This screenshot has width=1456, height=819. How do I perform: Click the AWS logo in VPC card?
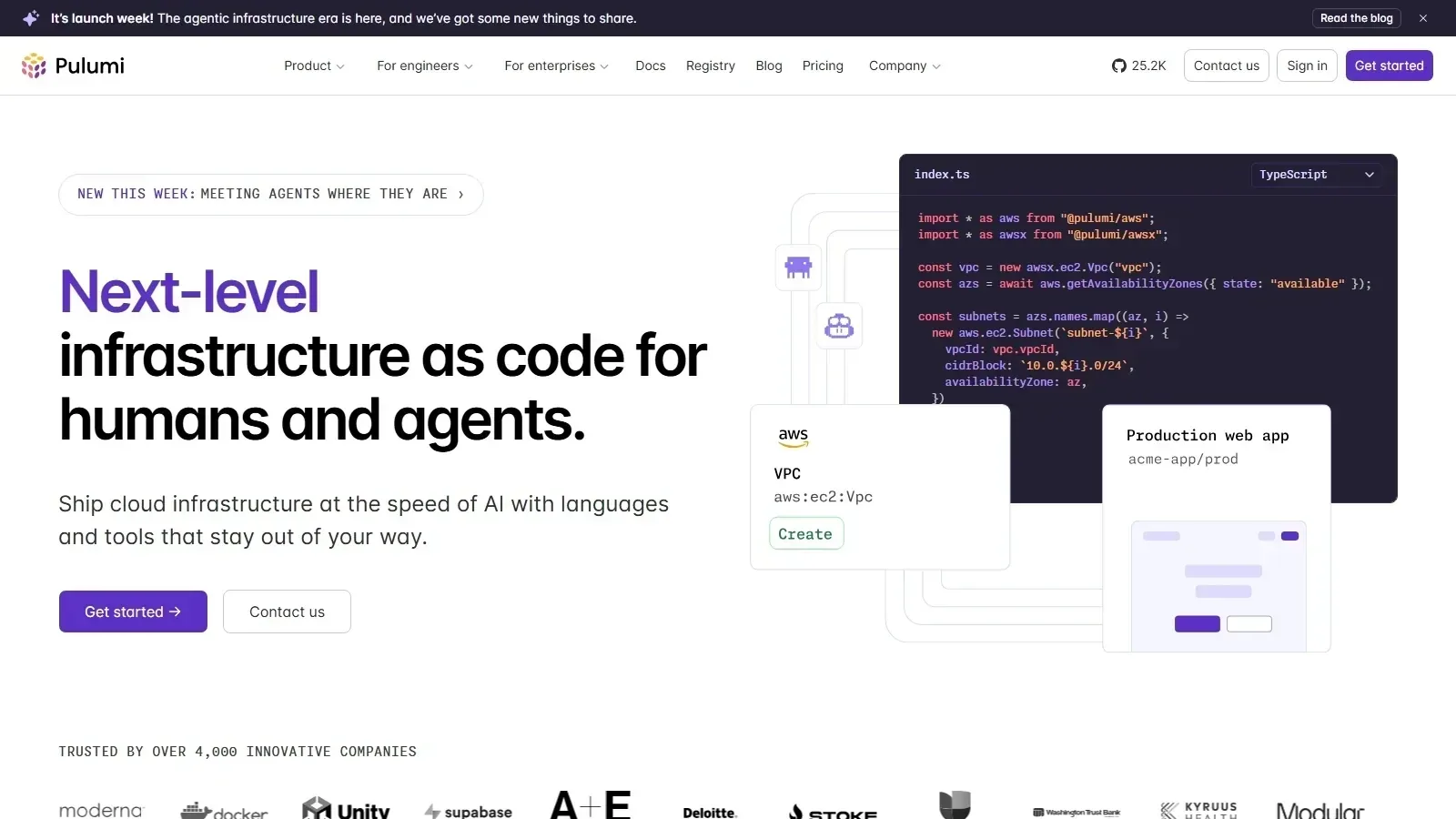point(794,438)
